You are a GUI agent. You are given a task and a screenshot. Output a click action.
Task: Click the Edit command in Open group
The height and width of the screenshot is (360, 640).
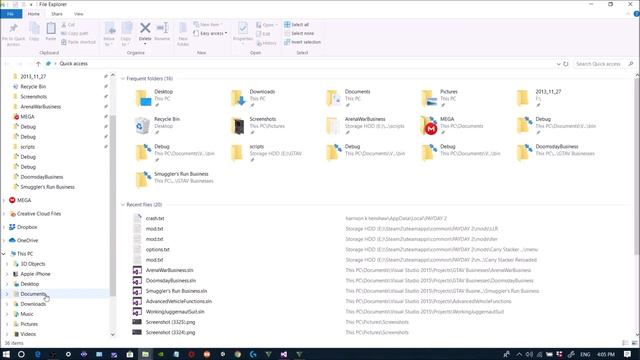pyautogui.click(x=263, y=34)
